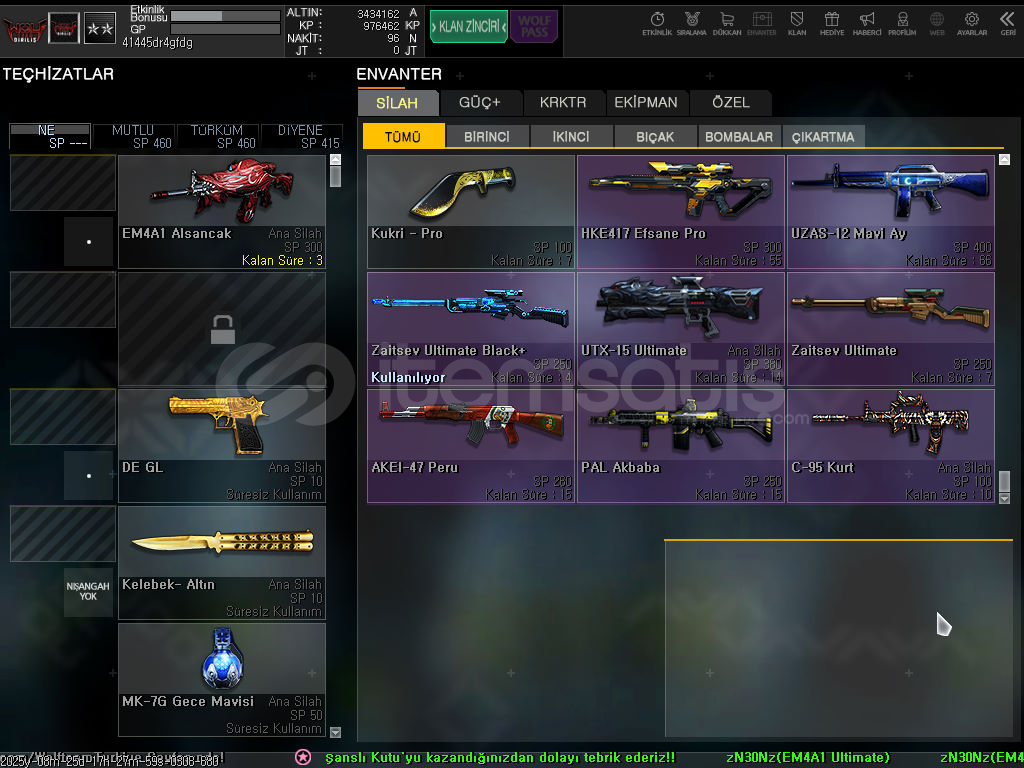
Task: Click the equipped DE GL pistol slot
Action: (221, 445)
